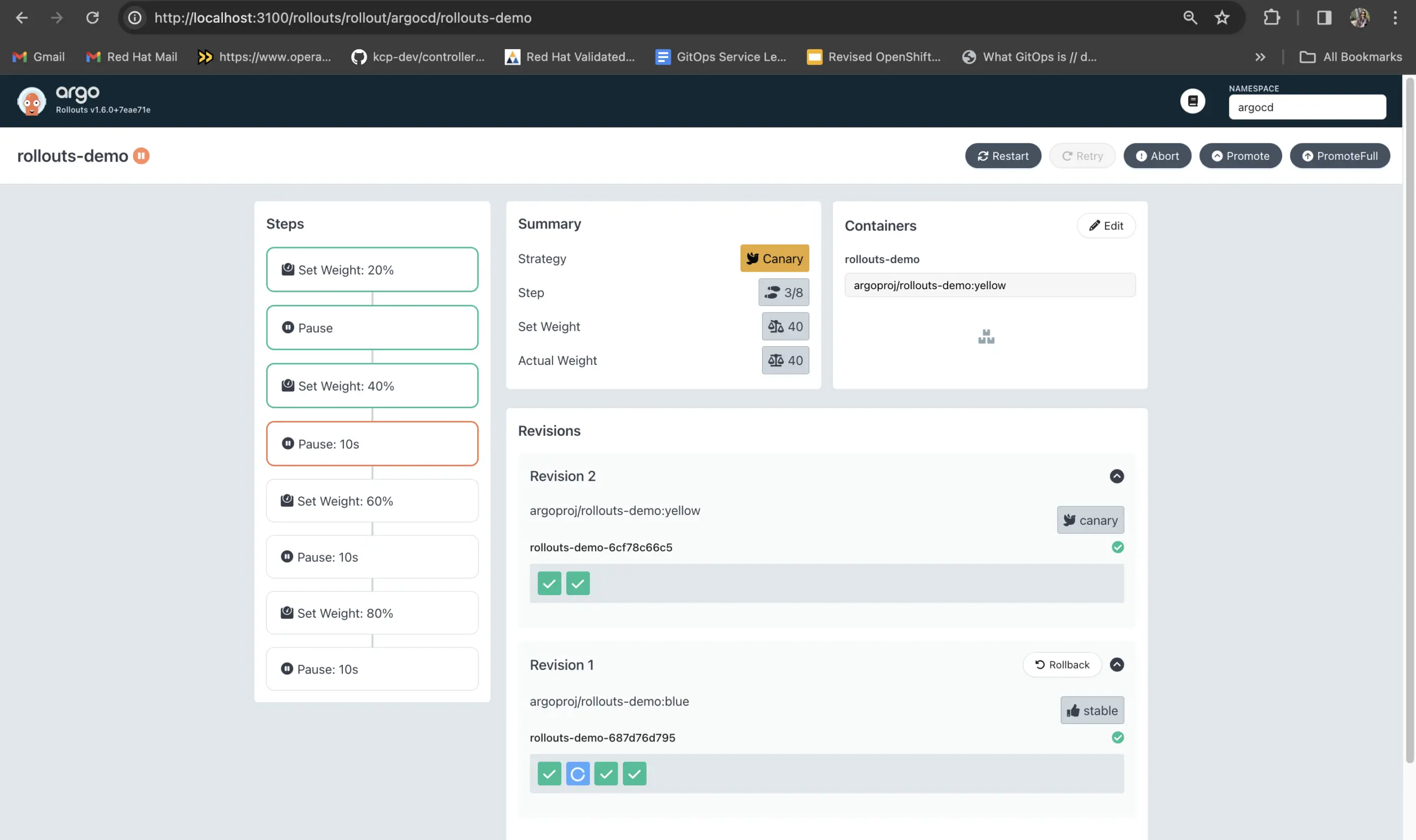
Task: Click the Set Weight 40 step in Steps panel
Action: (371, 385)
